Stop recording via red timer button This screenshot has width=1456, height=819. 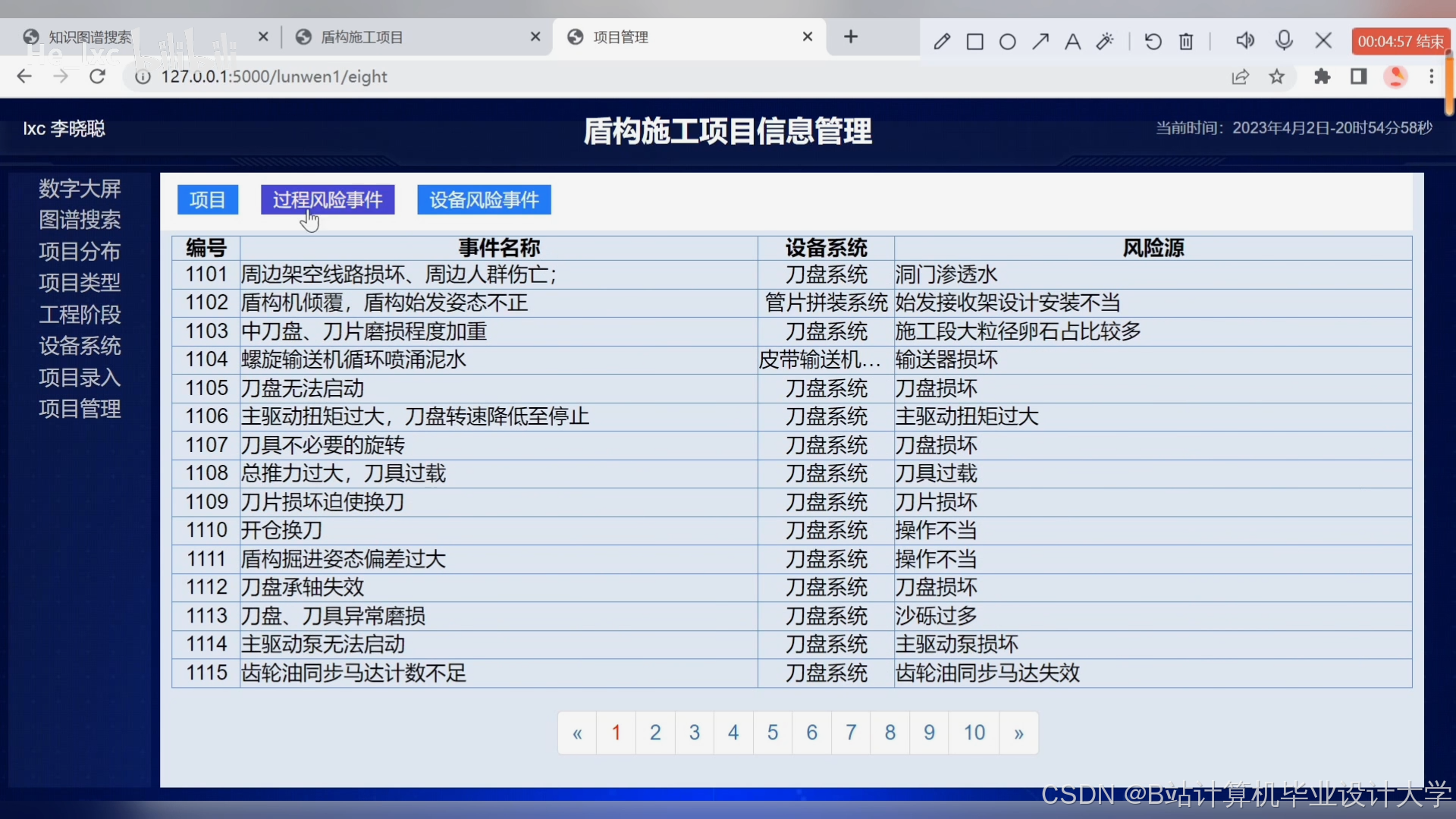pyautogui.click(x=1400, y=41)
